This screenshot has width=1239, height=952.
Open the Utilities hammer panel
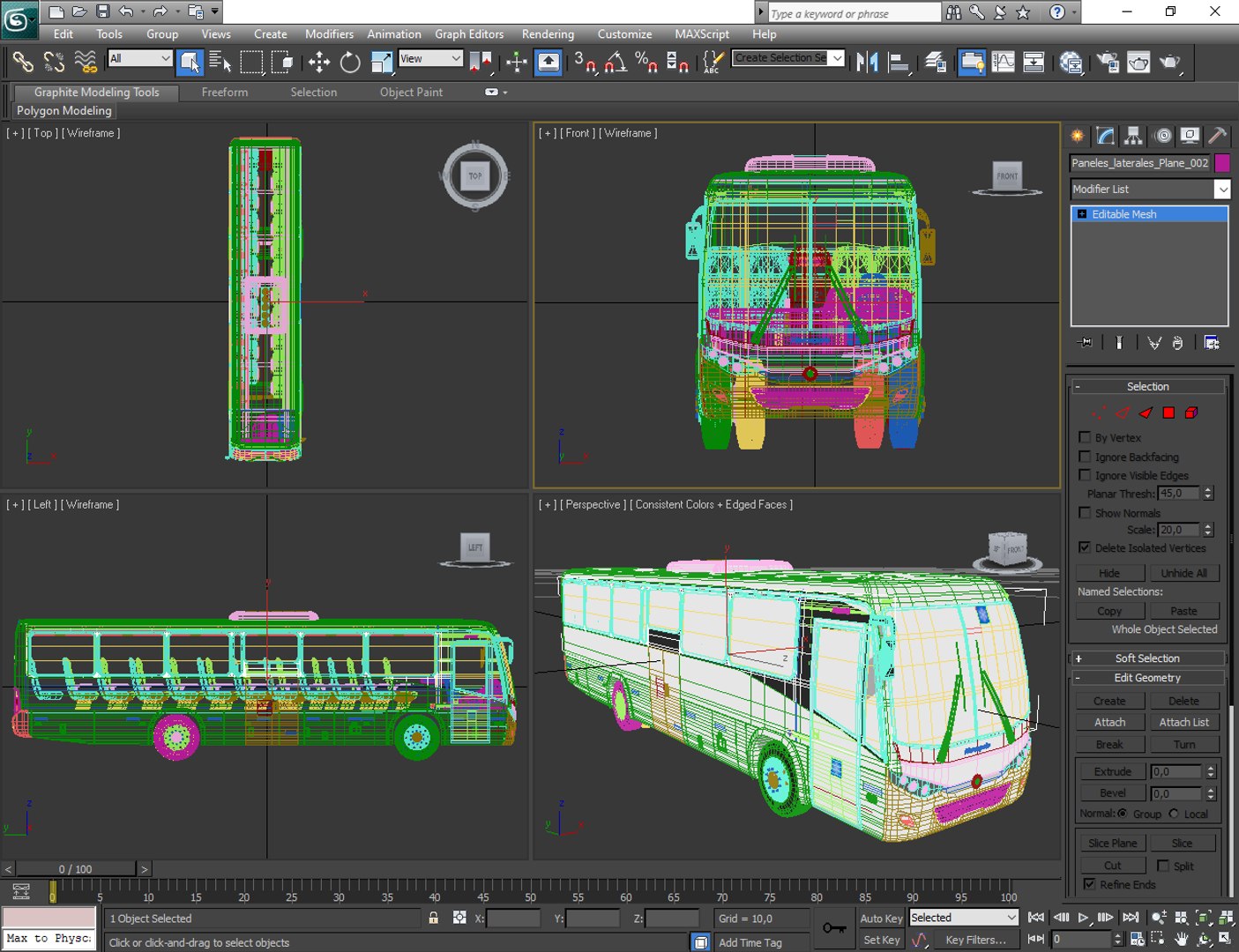tap(1217, 136)
